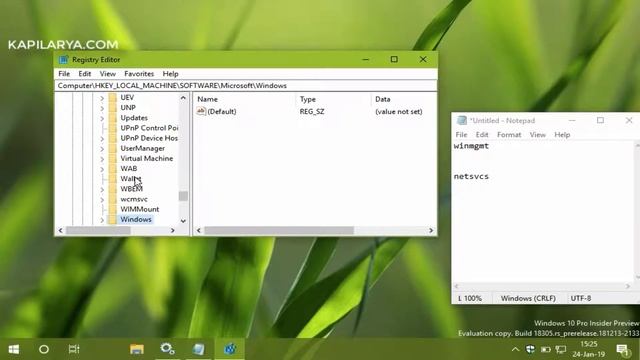This screenshot has width=640, height=360.
Task: Select the Updates key folder icon
Action: point(113,118)
